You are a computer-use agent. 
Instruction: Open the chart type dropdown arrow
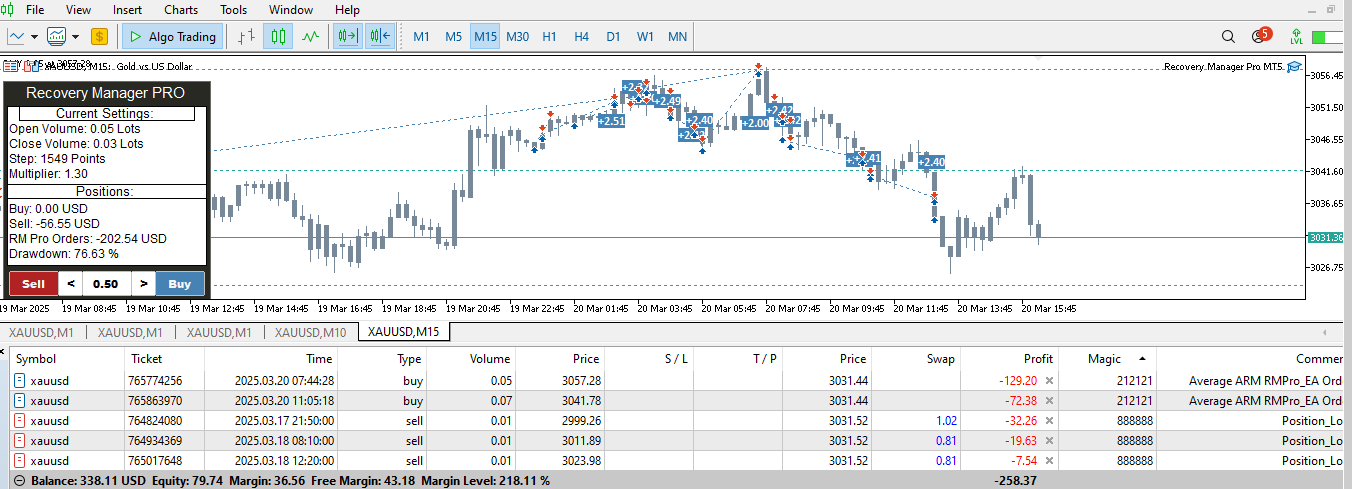point(35,37)
